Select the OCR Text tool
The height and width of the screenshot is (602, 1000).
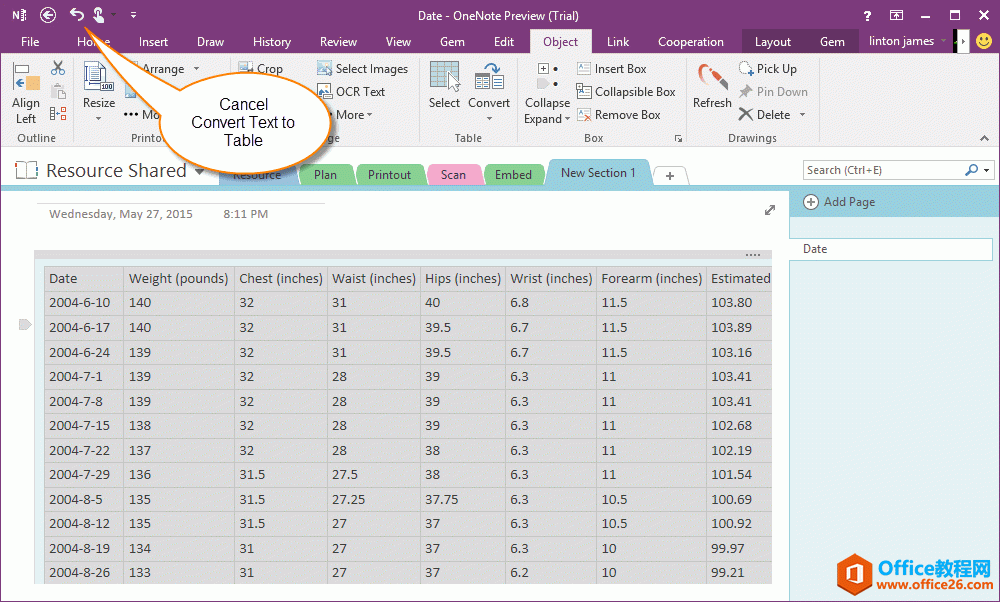click(351, 91)
